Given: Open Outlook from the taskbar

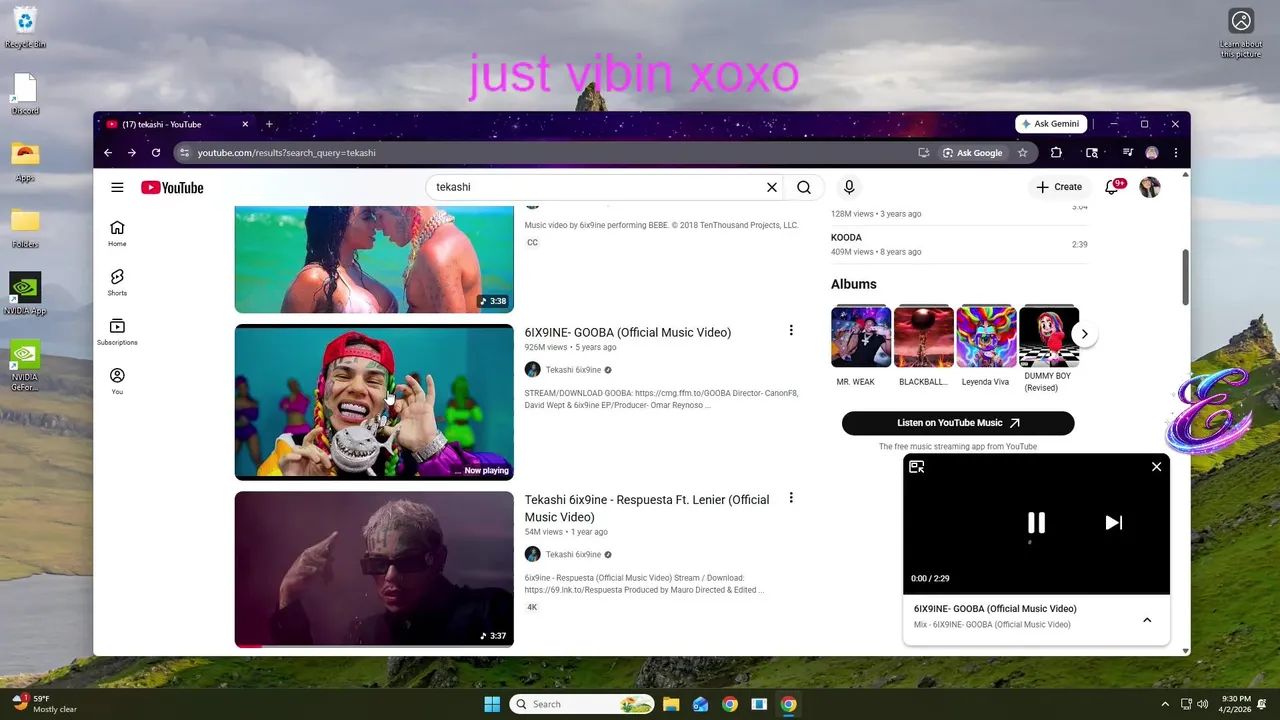Looking at the screenshot, I should coord(700,704).
